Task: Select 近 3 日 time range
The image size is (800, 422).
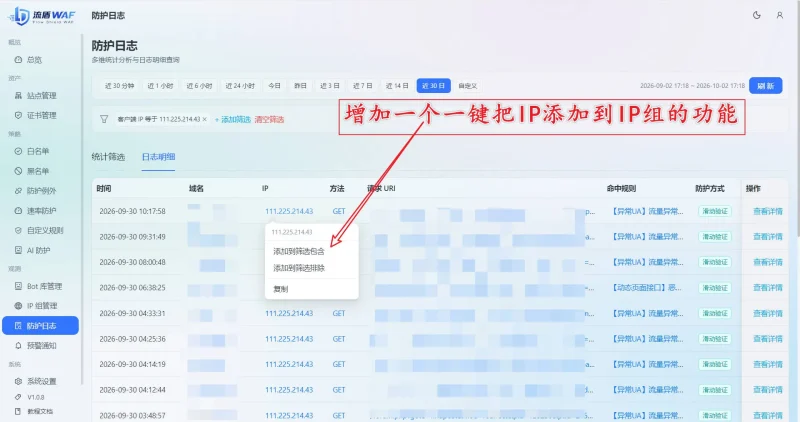Action: click(330, 86)
